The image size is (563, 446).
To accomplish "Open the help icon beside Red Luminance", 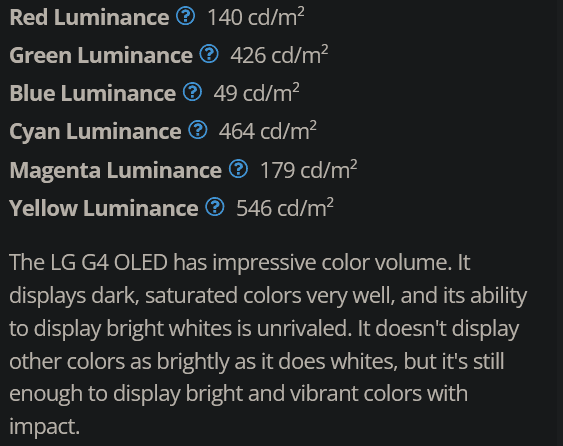I will 185,16.
